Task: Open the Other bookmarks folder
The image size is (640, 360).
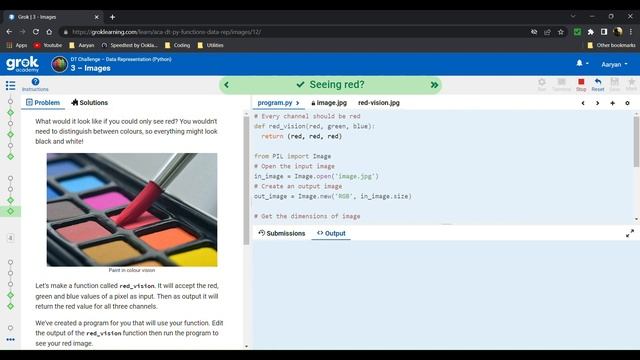Action: coord(611,45)
